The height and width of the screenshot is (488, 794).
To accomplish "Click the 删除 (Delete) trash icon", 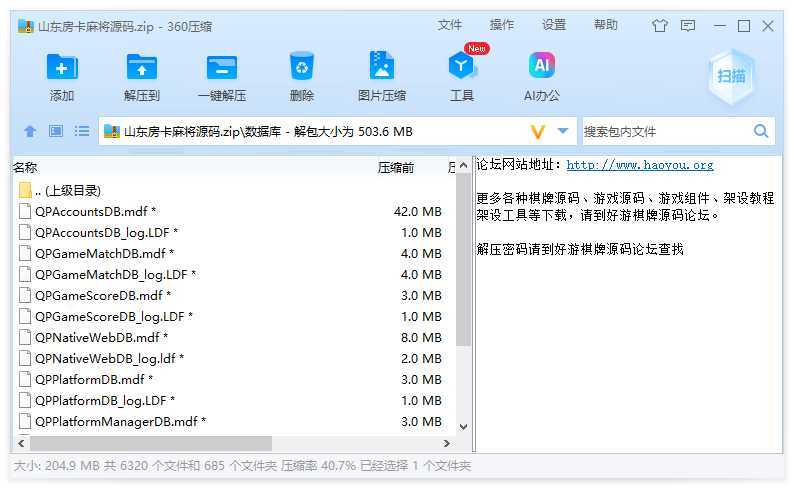I will click(302, 66).
